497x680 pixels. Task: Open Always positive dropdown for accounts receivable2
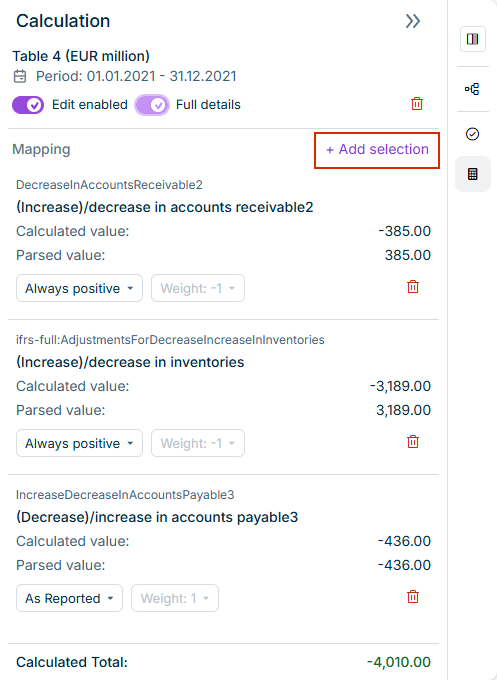coord(79,288)
